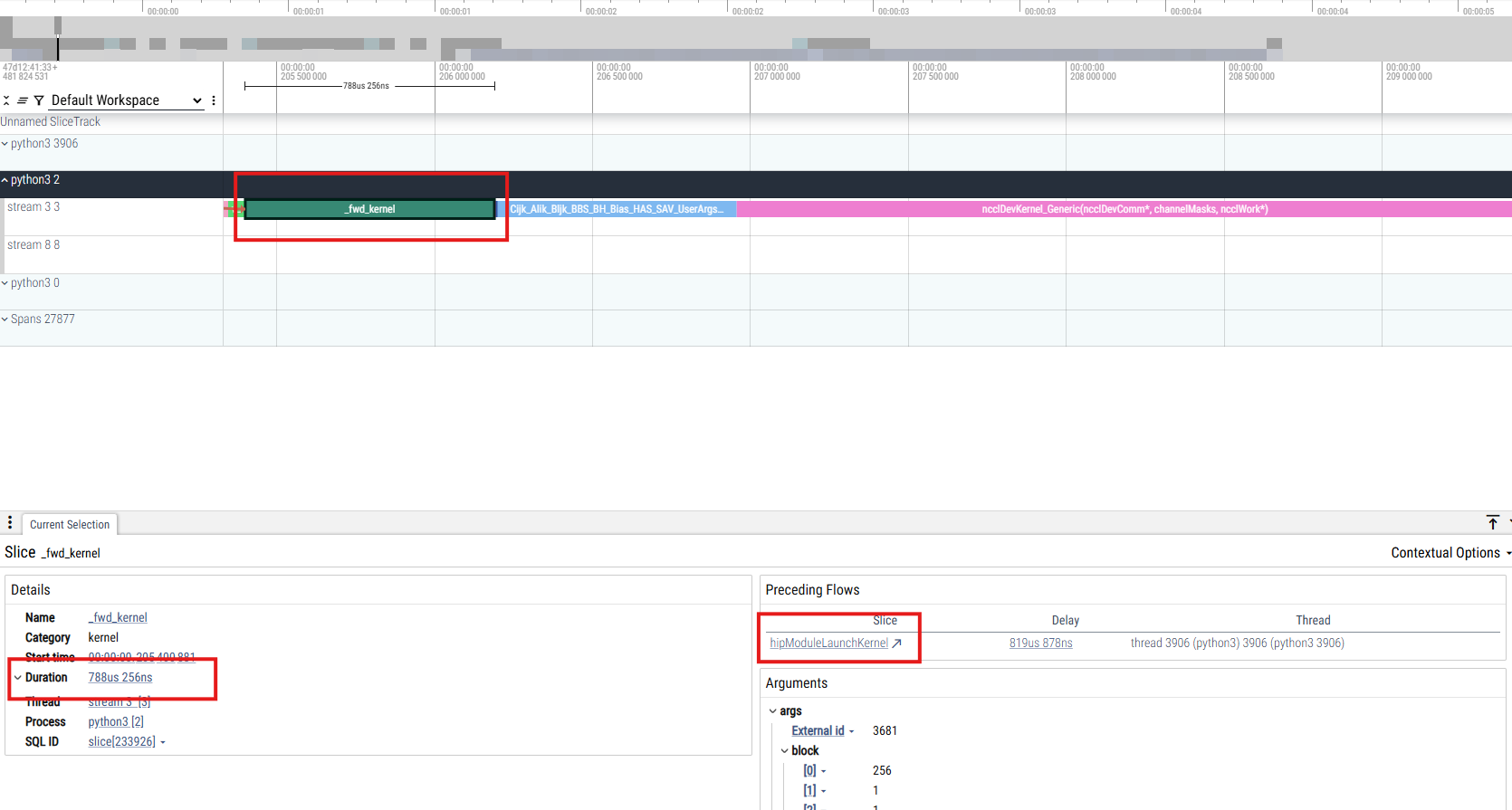Viewport: 1512px width, 810px height.
Task: Click the arrow icon beside hipModuleLaunchKernel
Action: coord(896,643)
